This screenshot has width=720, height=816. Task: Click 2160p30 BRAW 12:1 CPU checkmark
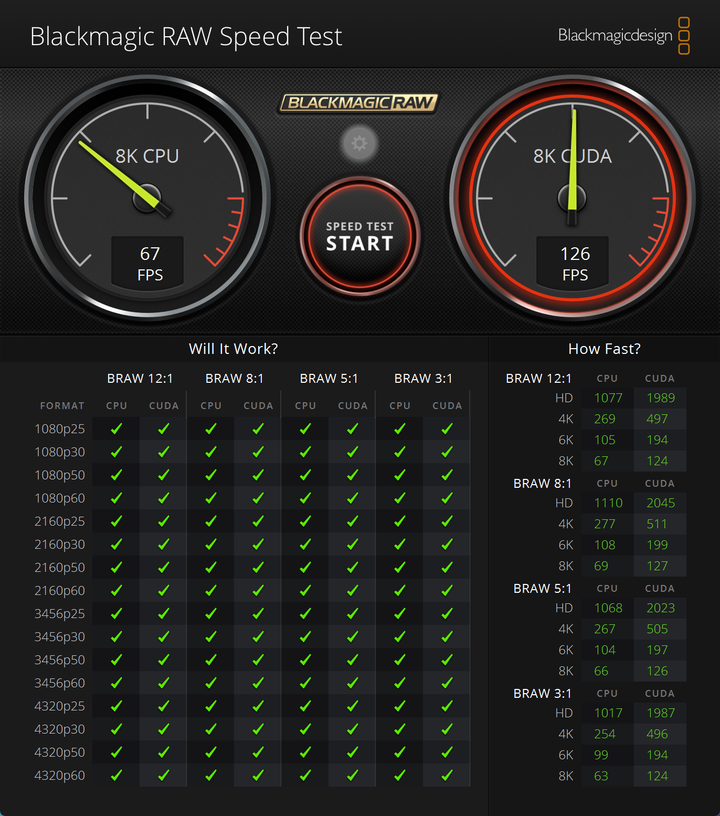pyautogui.click(x=117, y=544)
